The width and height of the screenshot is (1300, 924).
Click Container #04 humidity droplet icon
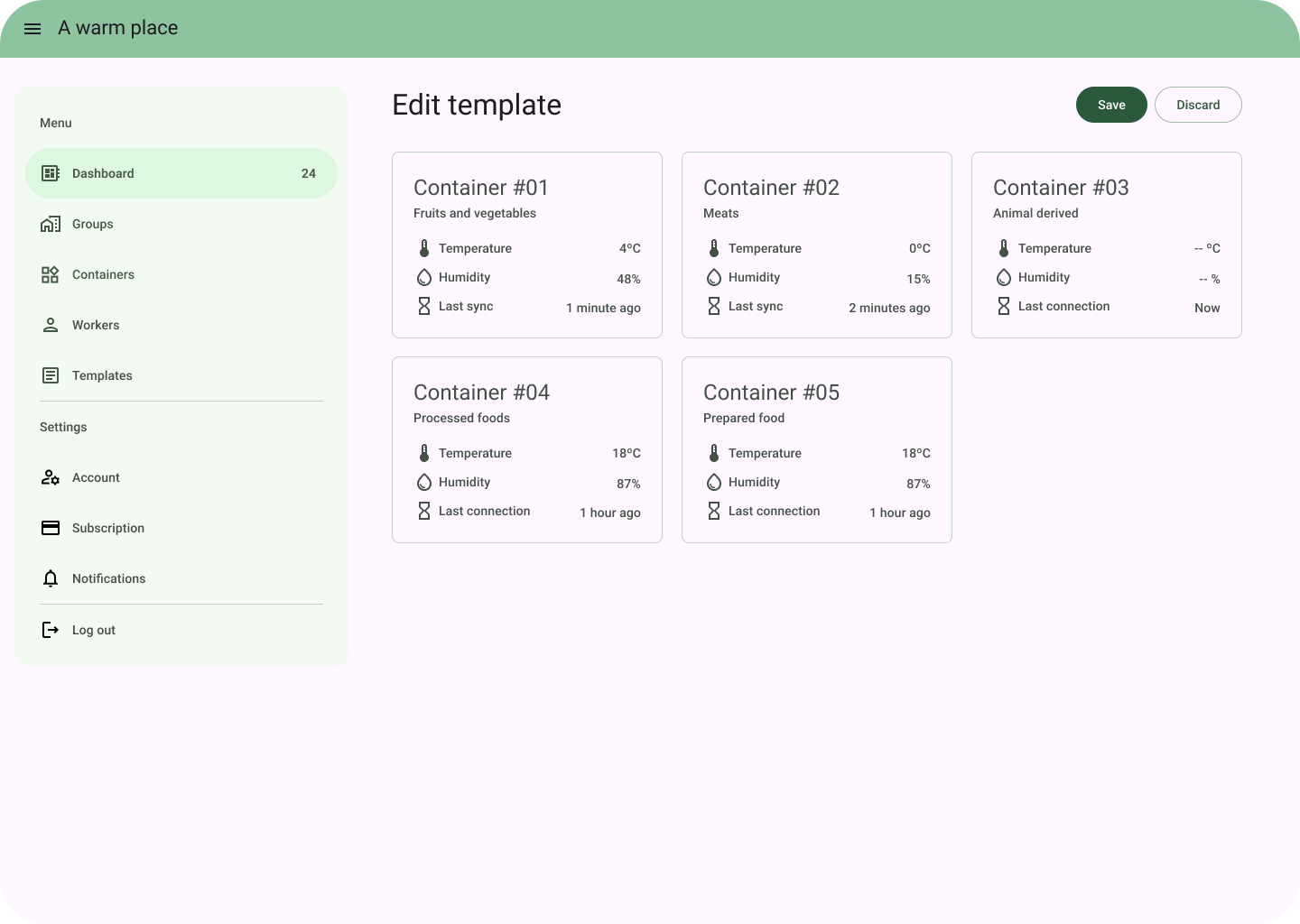click(x=424, y=482)
